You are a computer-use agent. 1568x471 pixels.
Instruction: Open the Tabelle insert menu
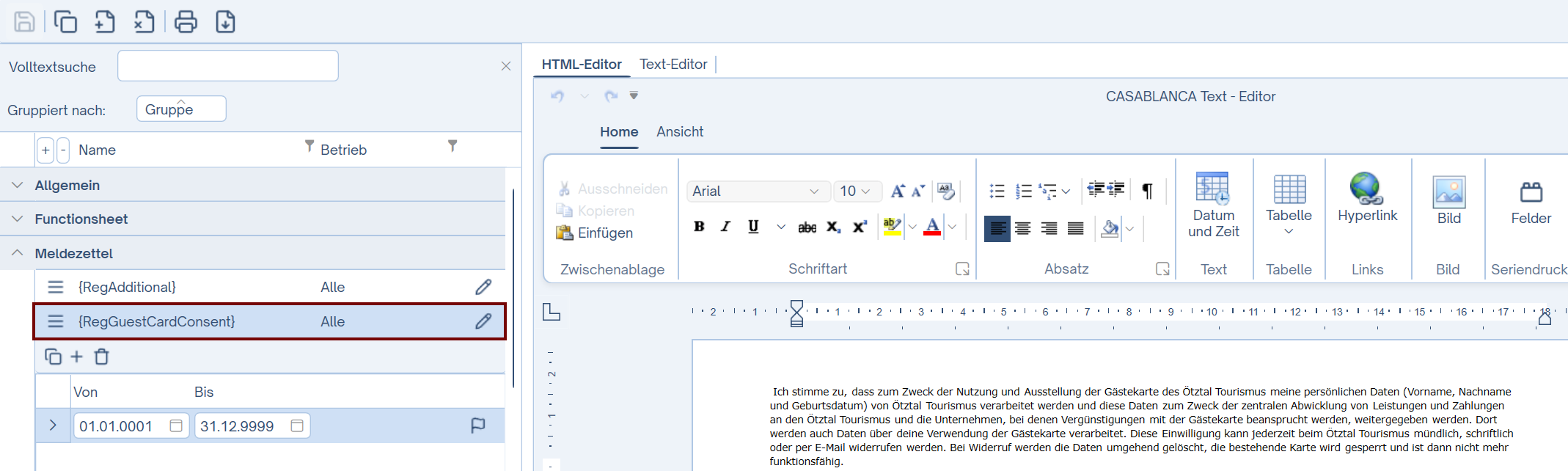pos(1289,205)
